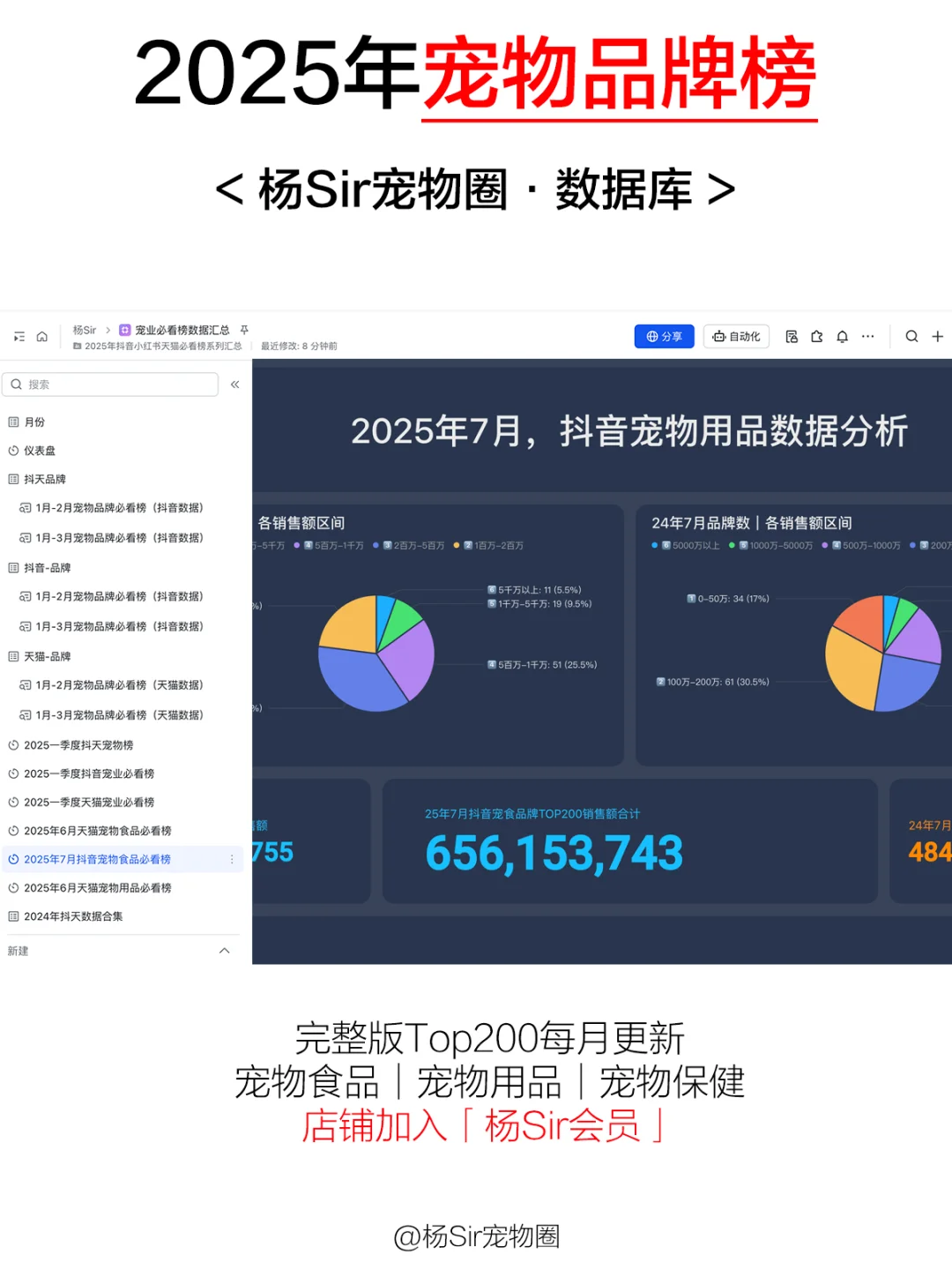Click the 0-50万: 34 (17%) pie label
Screen dimensions: 952x1270
pos(728,599)
